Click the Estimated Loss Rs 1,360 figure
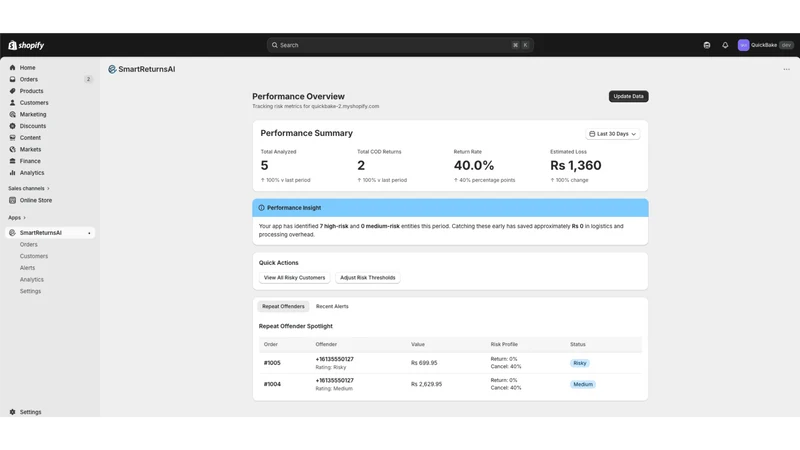Screen dimensions: 800x450 (x=576, y=165)
